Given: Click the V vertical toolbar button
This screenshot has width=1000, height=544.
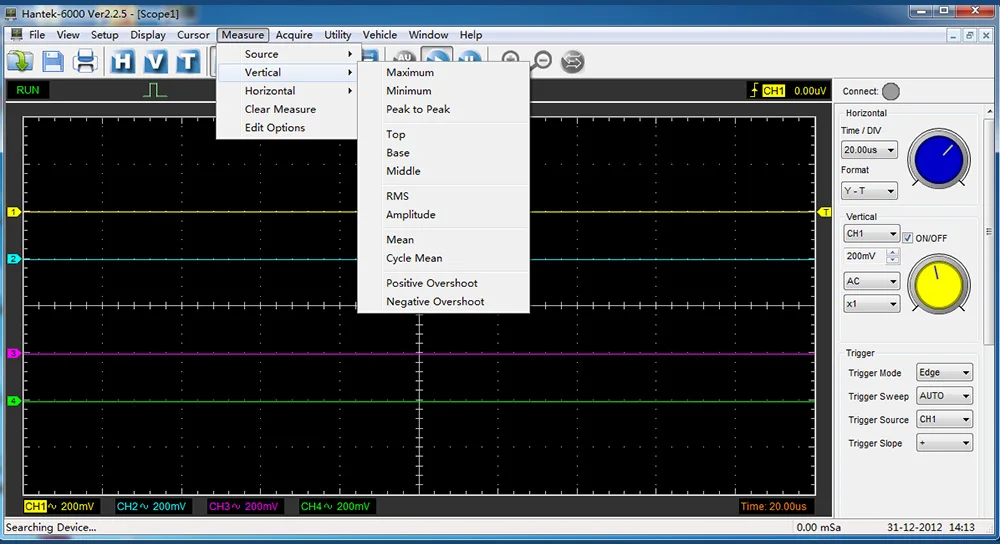Looking at the screenshot, I should (154, 61).
